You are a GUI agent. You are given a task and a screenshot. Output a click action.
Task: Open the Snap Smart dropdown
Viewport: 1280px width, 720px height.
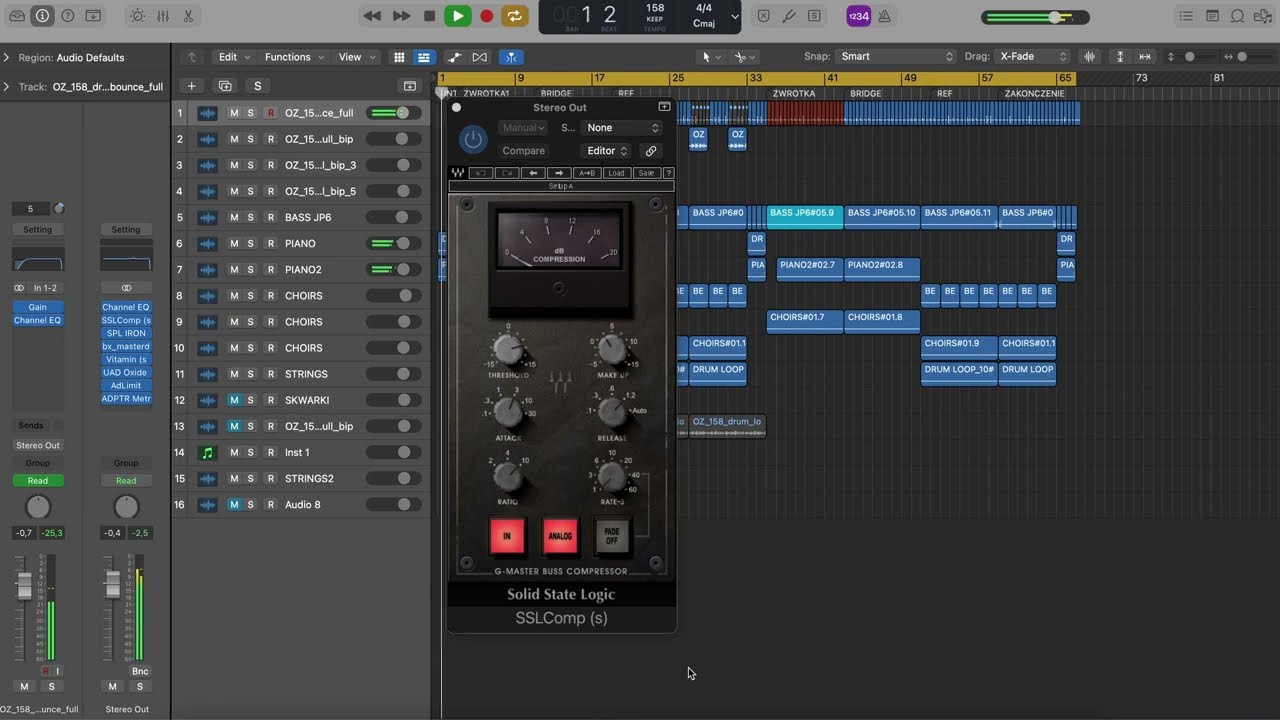click(x=896, y=57)
